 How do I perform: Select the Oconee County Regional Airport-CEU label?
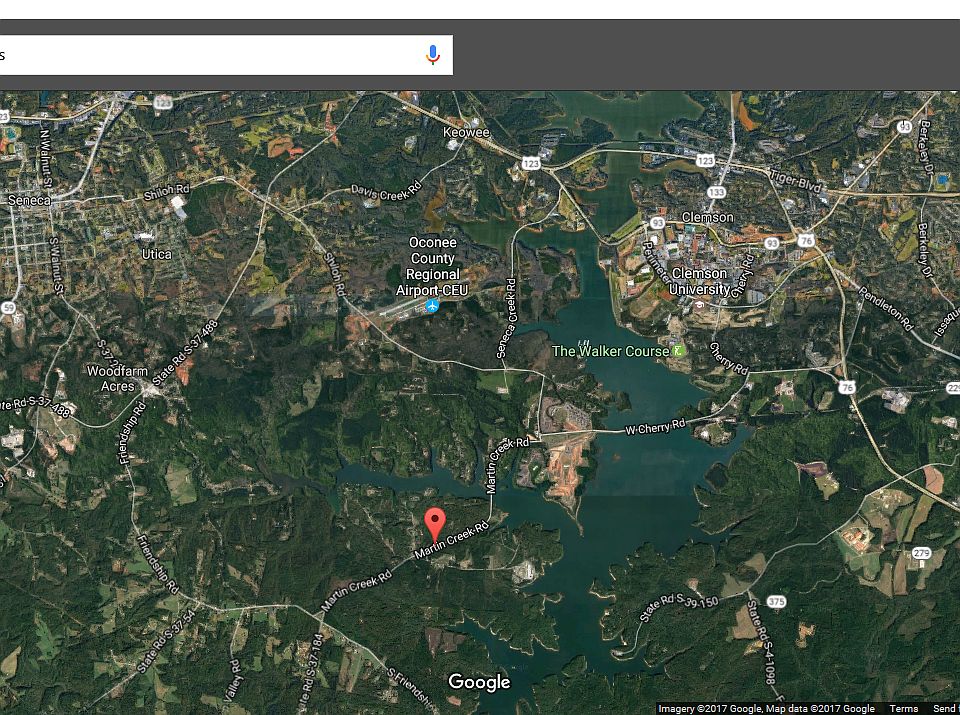pos(432,267)
